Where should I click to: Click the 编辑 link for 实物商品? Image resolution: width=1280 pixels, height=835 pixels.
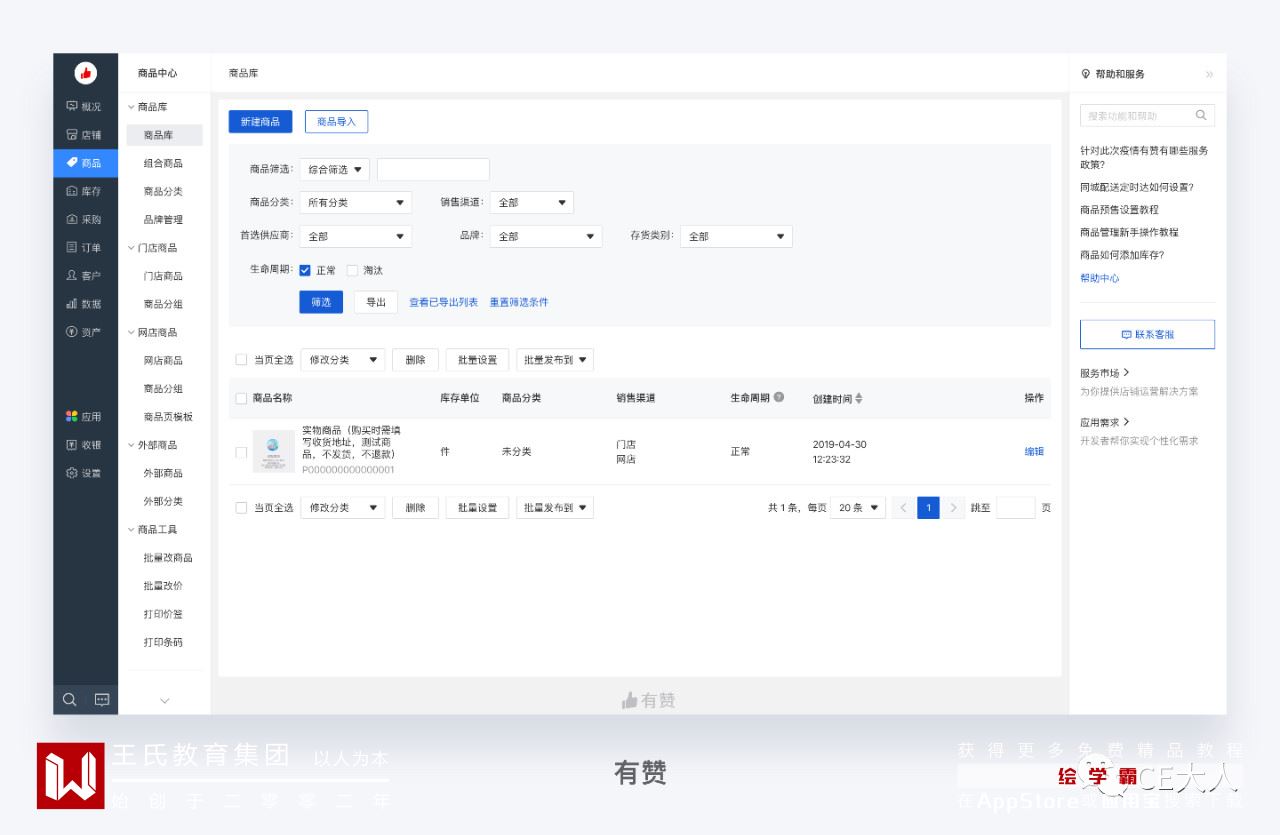1034,452
